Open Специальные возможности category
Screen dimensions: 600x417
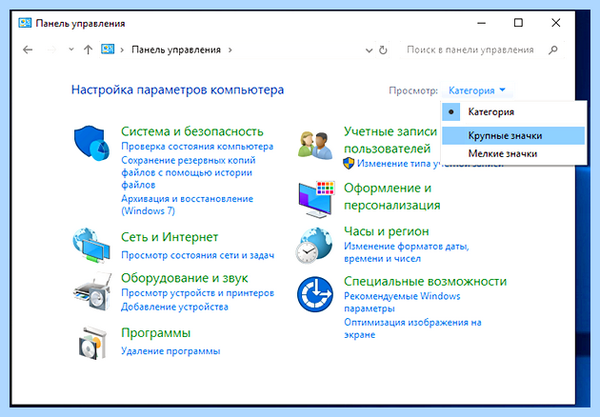(425, 281)
